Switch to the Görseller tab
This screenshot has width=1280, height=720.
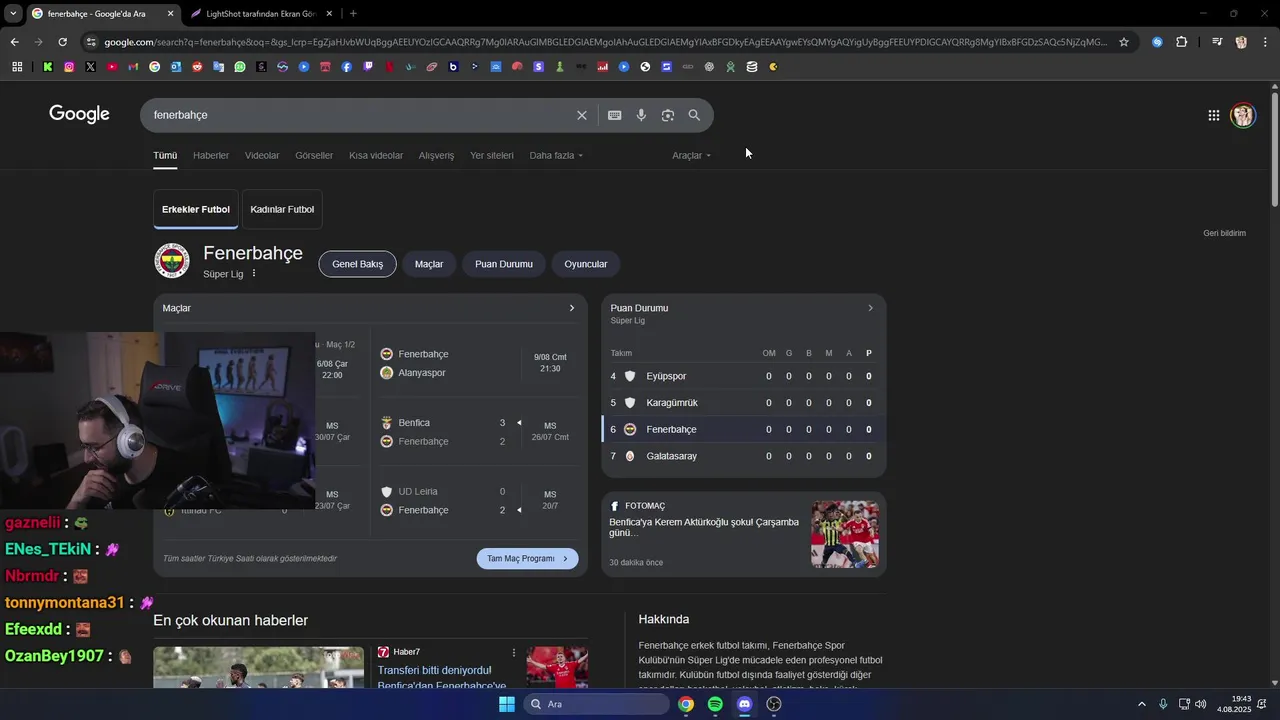314,155
